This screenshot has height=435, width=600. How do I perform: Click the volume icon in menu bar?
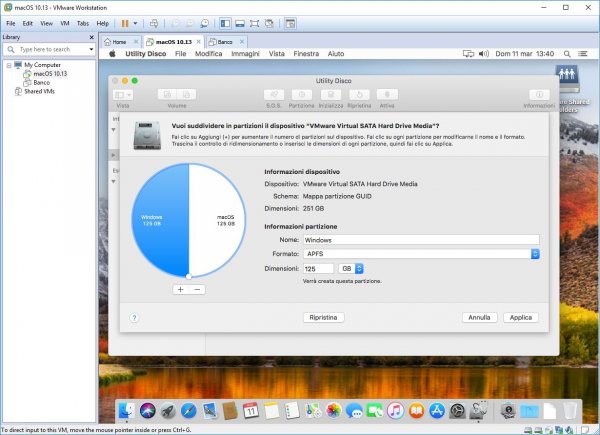point(484,54)
